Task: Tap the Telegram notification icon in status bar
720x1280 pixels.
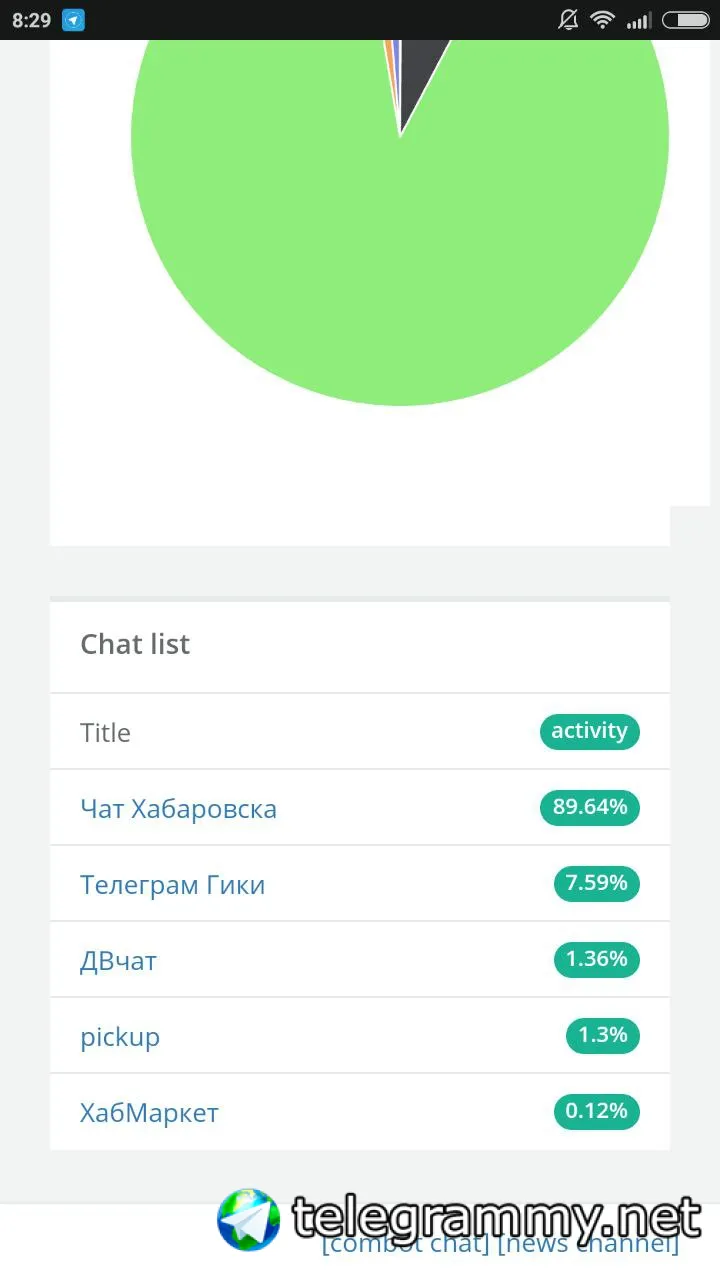Action: (73, 20)
